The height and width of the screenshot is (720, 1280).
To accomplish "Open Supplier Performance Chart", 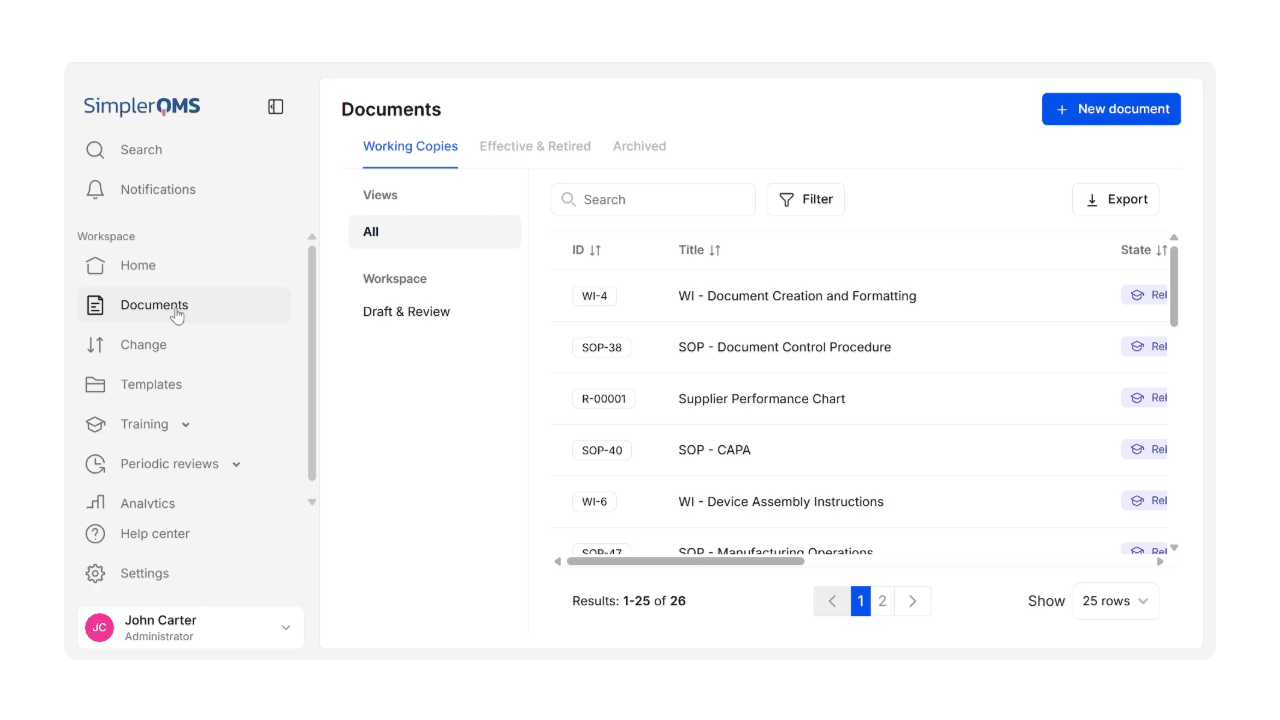I will 762,398.
